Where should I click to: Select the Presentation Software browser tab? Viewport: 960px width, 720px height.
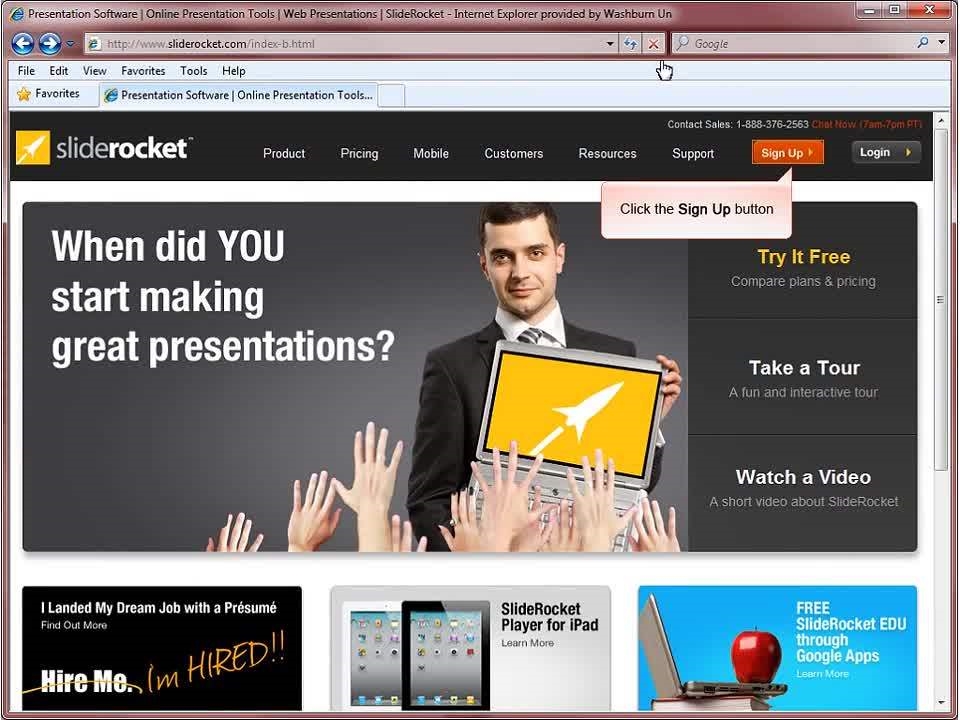pos(239,95)
